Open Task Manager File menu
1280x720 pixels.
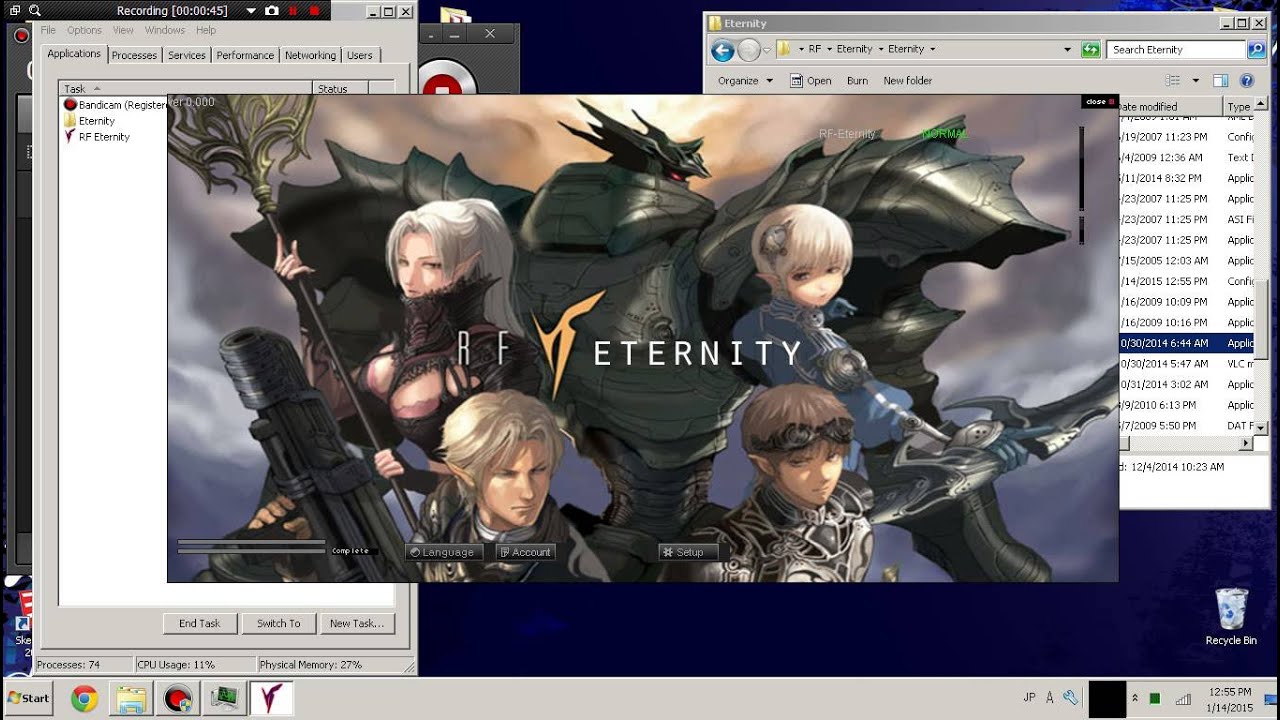(48, 30)
